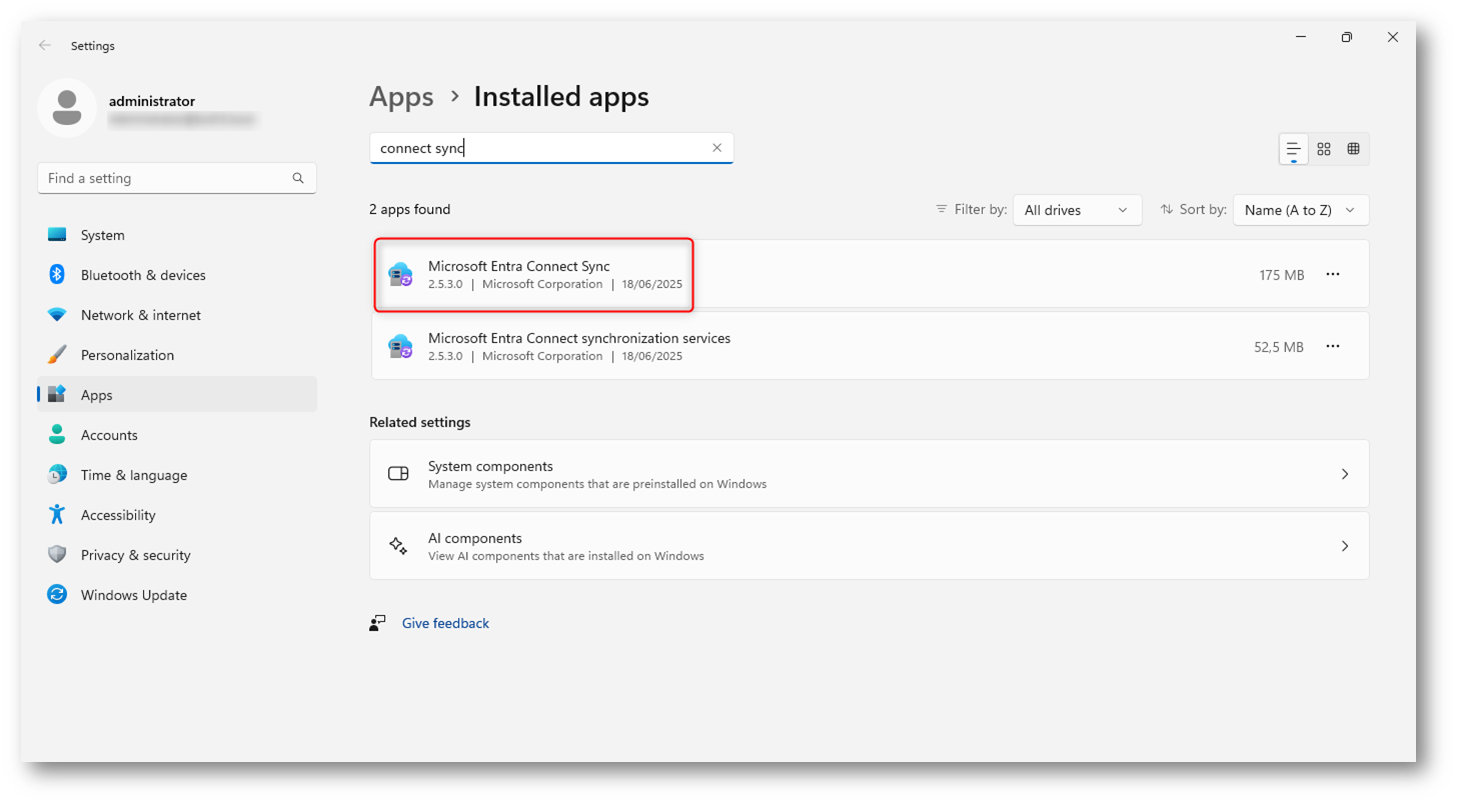The image size is (1458, 804).
Task: Click the search magnifier in Find a setting
Action: [298, 178]
